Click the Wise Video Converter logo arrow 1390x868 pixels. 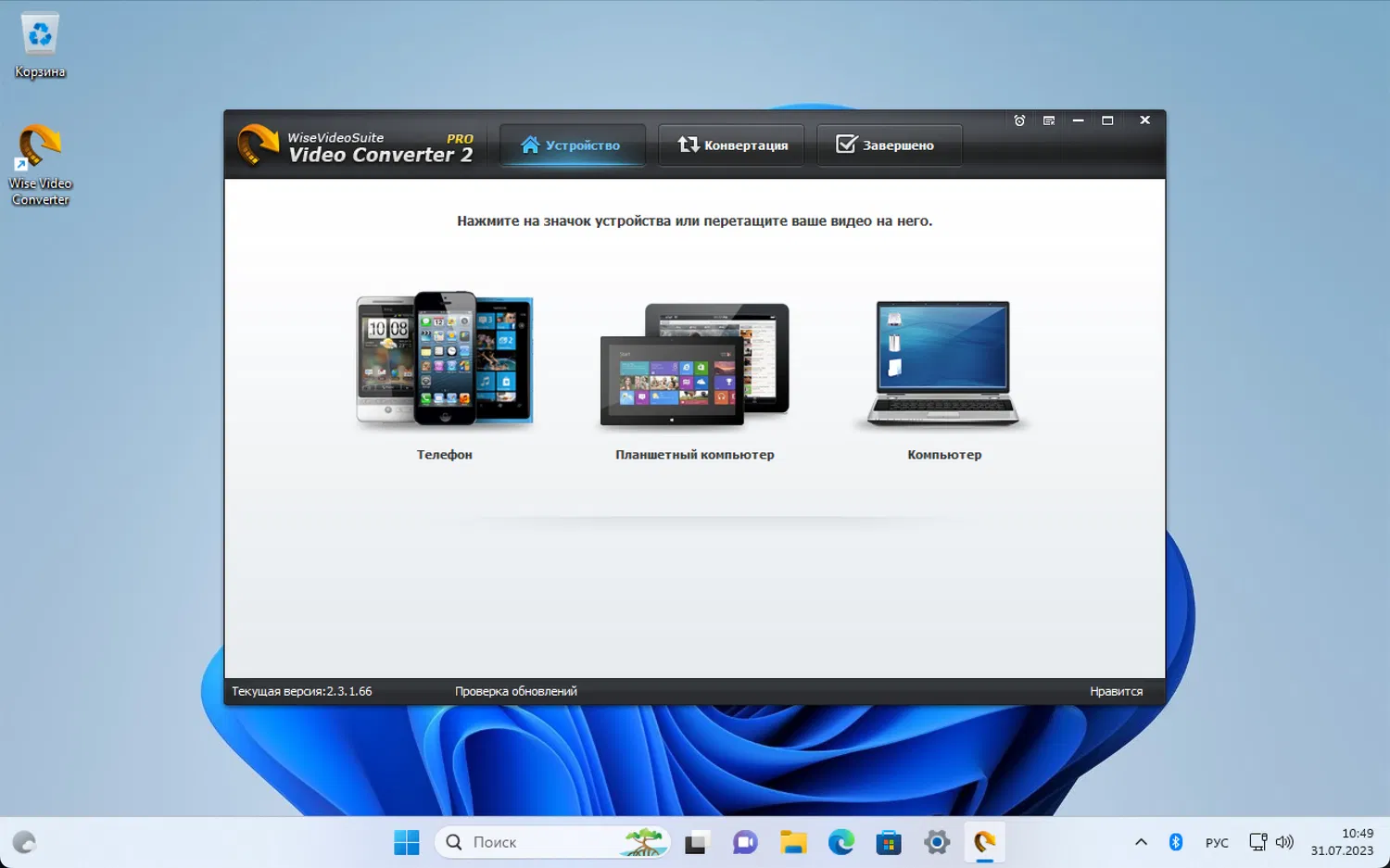[x=258, y=145]
